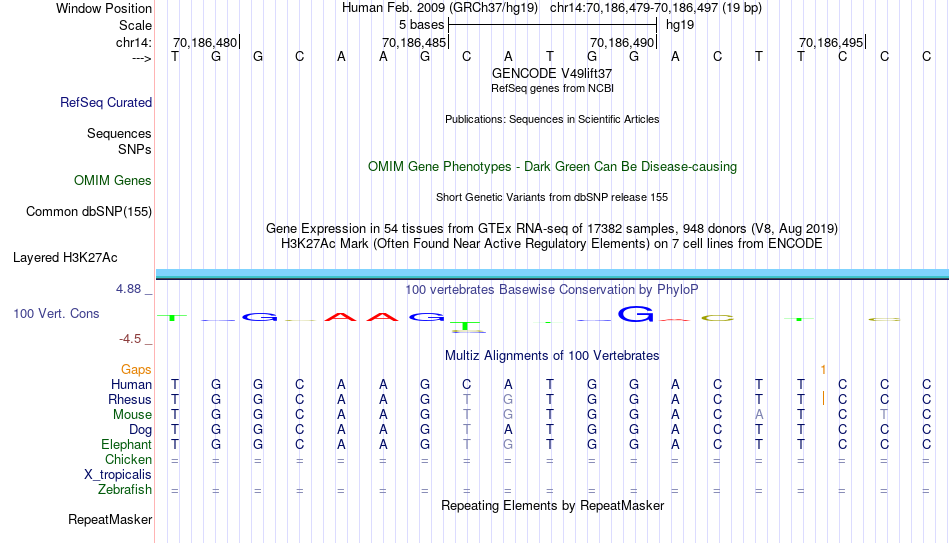
Task: Click the SNPs track label
Action: (x=135, y=149)
